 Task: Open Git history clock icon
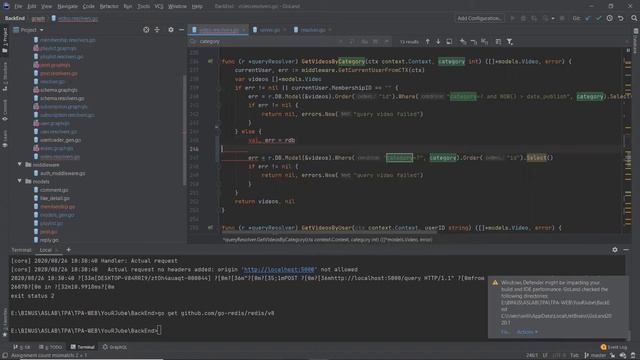tap(609, 18)
